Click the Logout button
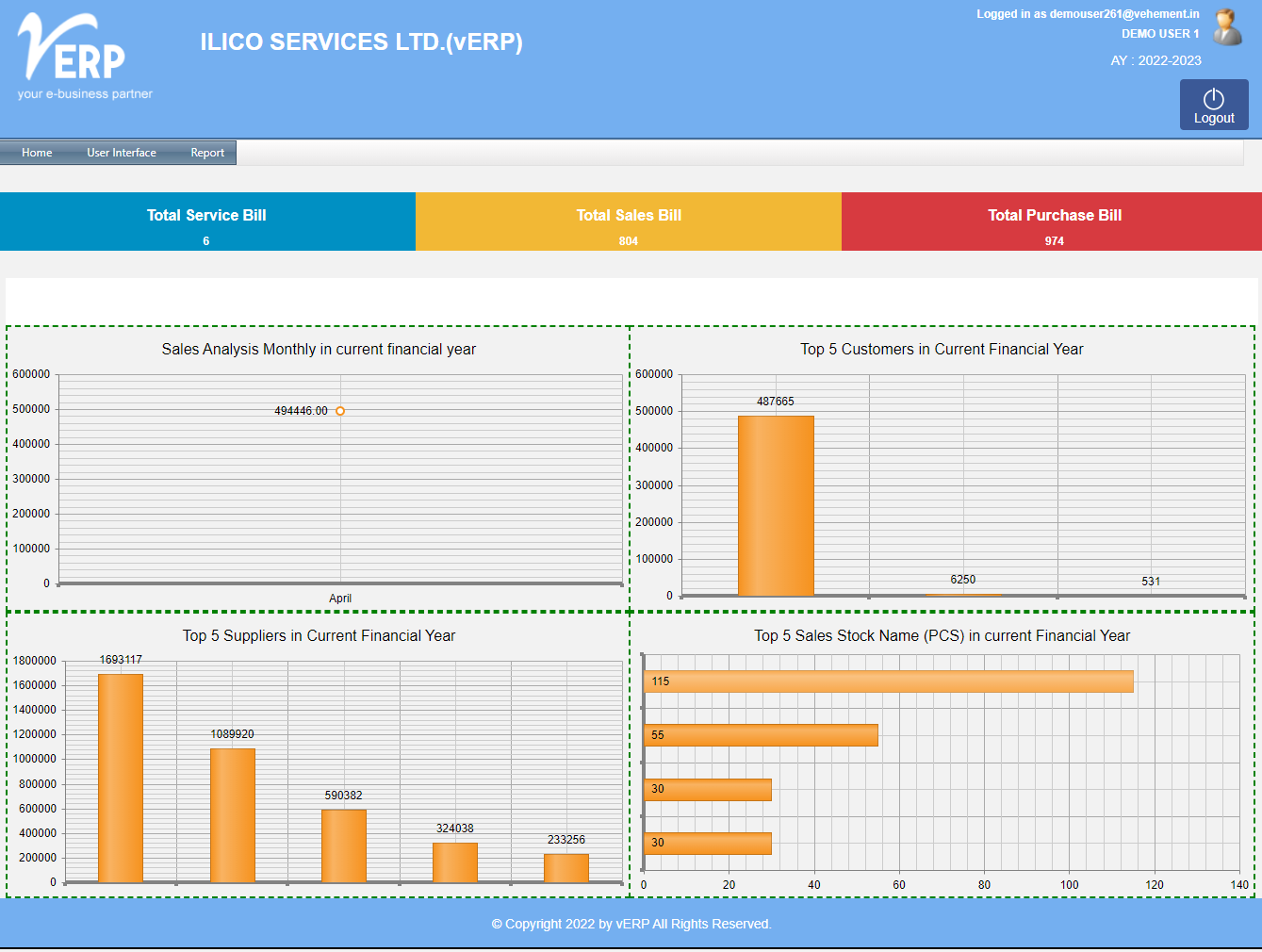 tap(1214, 105)
